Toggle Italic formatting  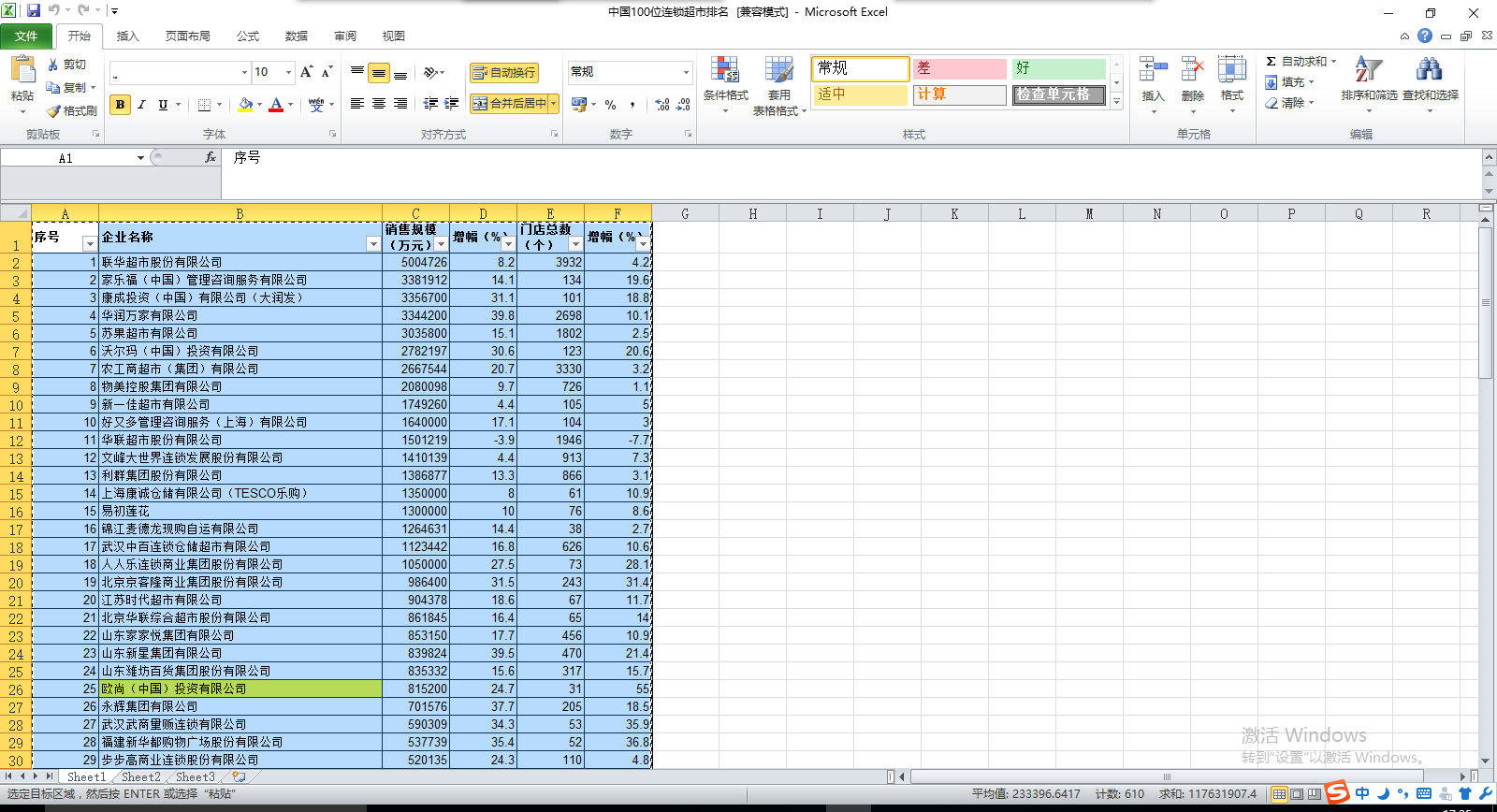pyautogui.click(x=141, y=104)
